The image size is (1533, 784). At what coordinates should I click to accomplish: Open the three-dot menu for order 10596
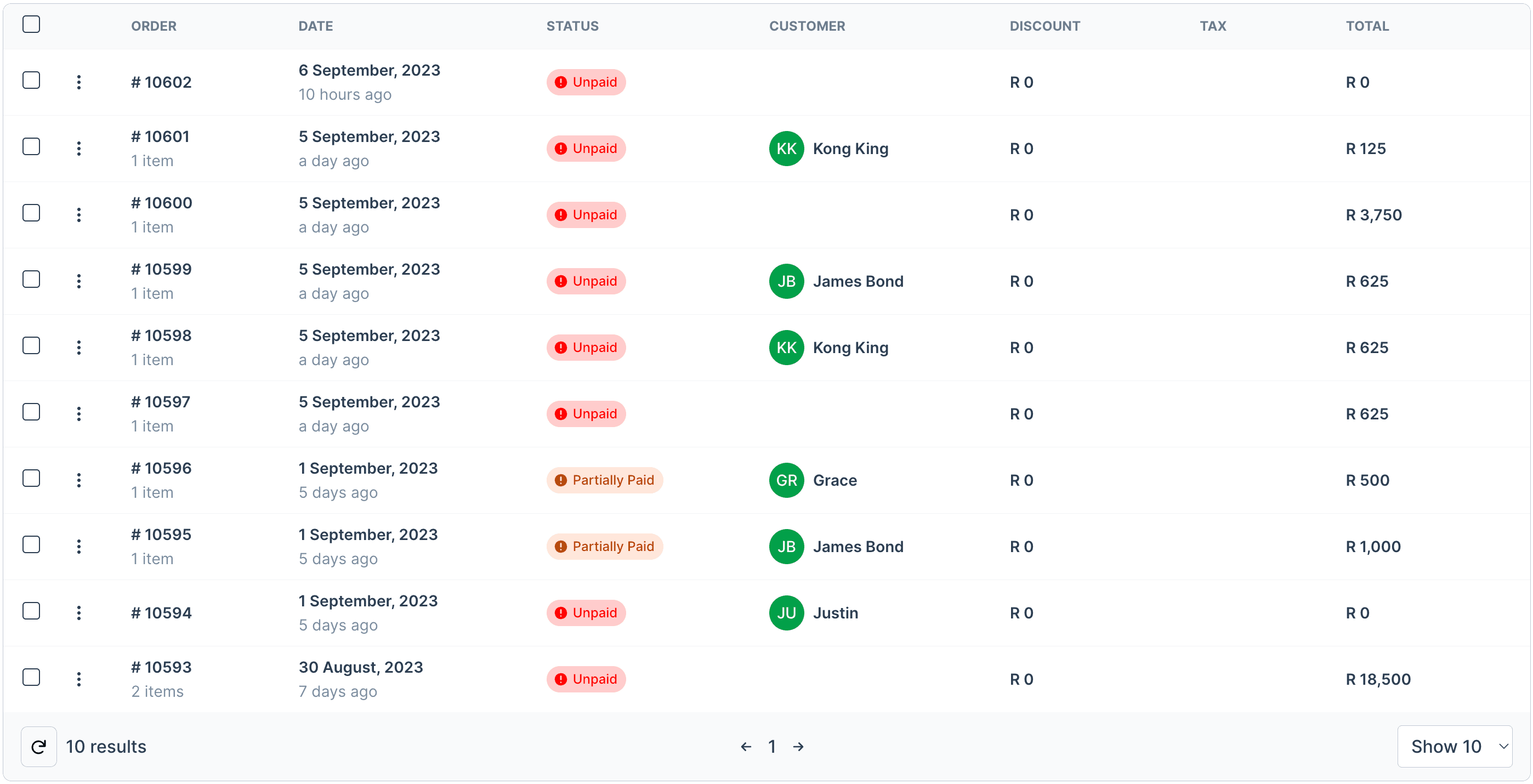click(78, 480)
